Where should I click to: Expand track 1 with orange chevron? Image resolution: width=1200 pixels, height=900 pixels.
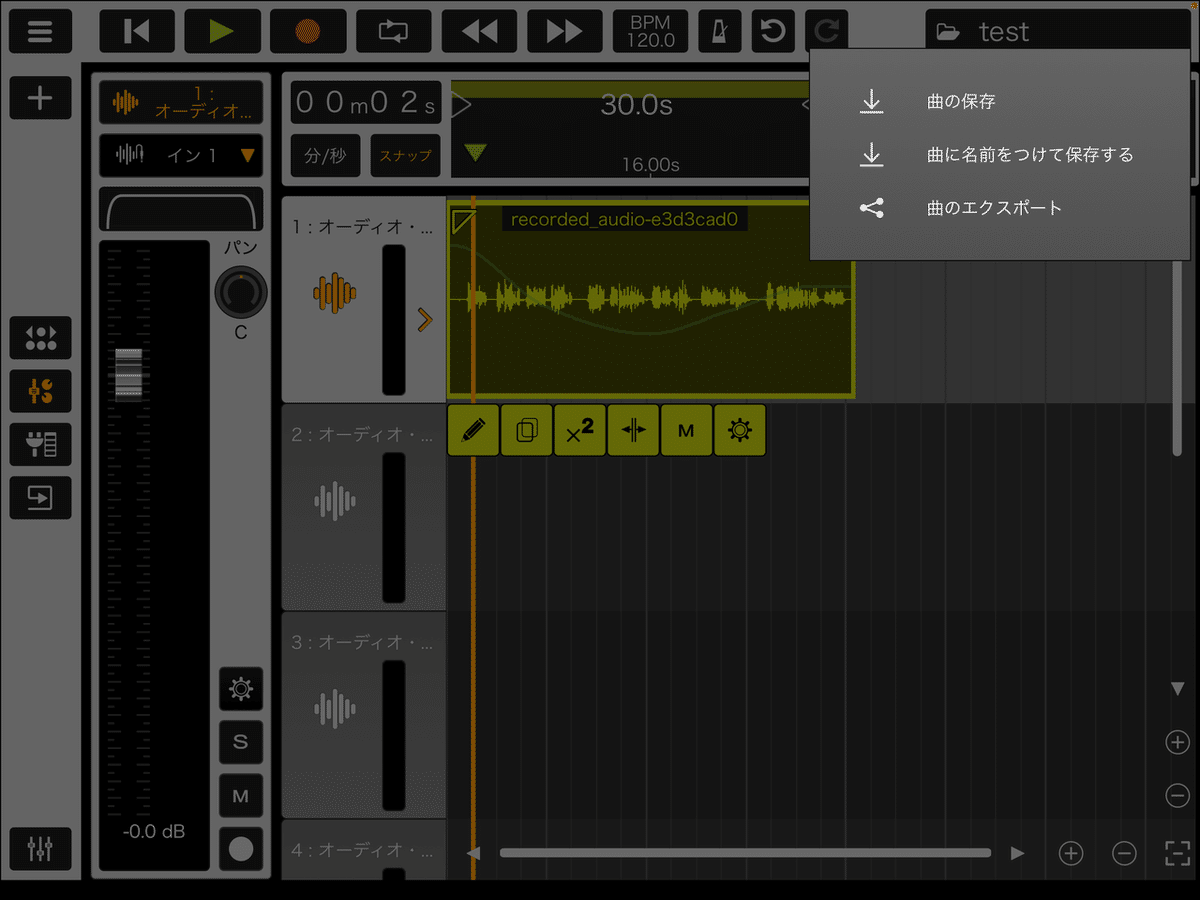[425, 320]
